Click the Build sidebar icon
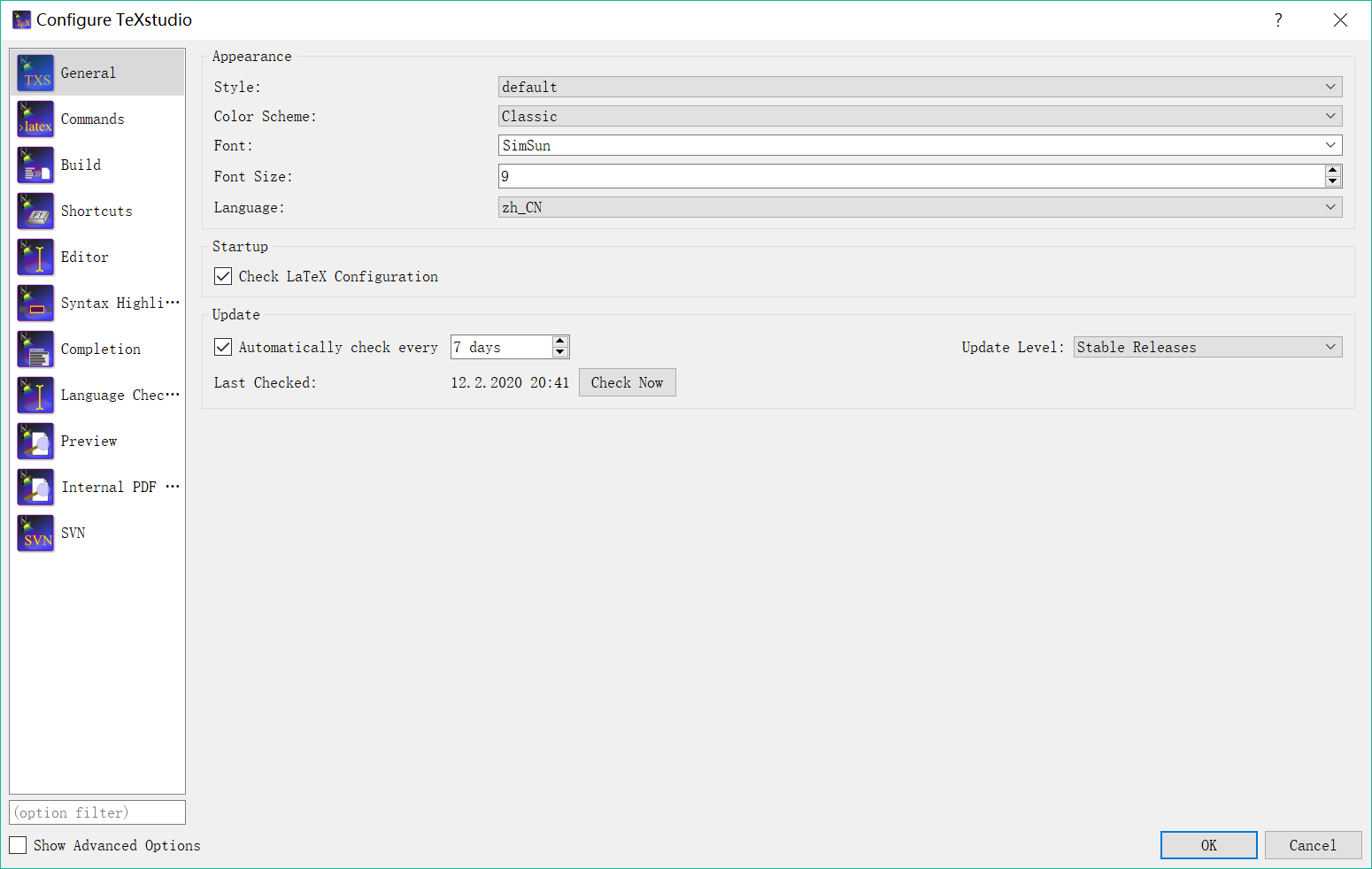Viewport: 1372px width, 869px height. (x=35, y=165)
